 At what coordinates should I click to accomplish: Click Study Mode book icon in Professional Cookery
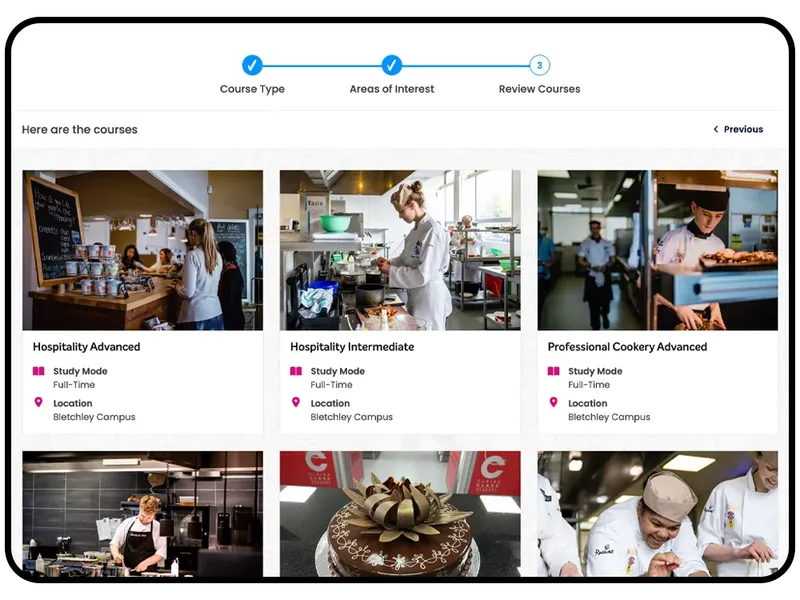[x=554, y=371]
